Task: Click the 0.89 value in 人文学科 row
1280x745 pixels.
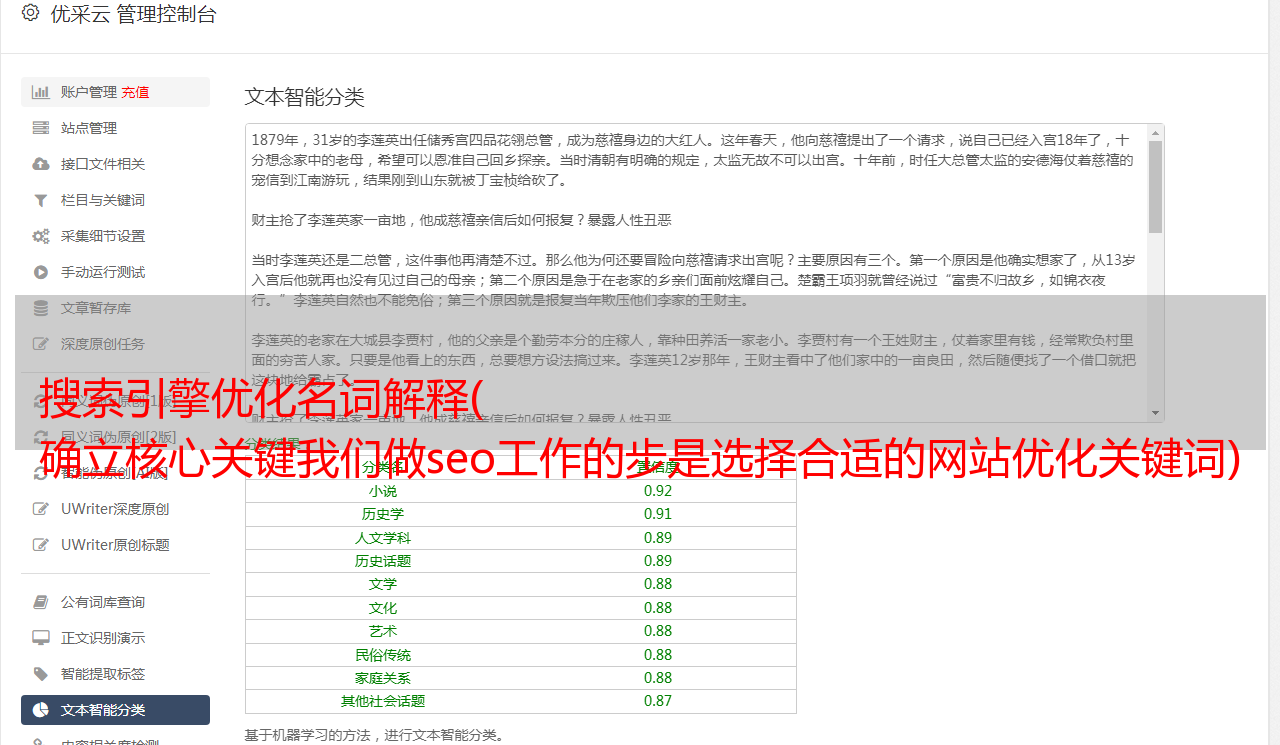Action: point(658,538)
